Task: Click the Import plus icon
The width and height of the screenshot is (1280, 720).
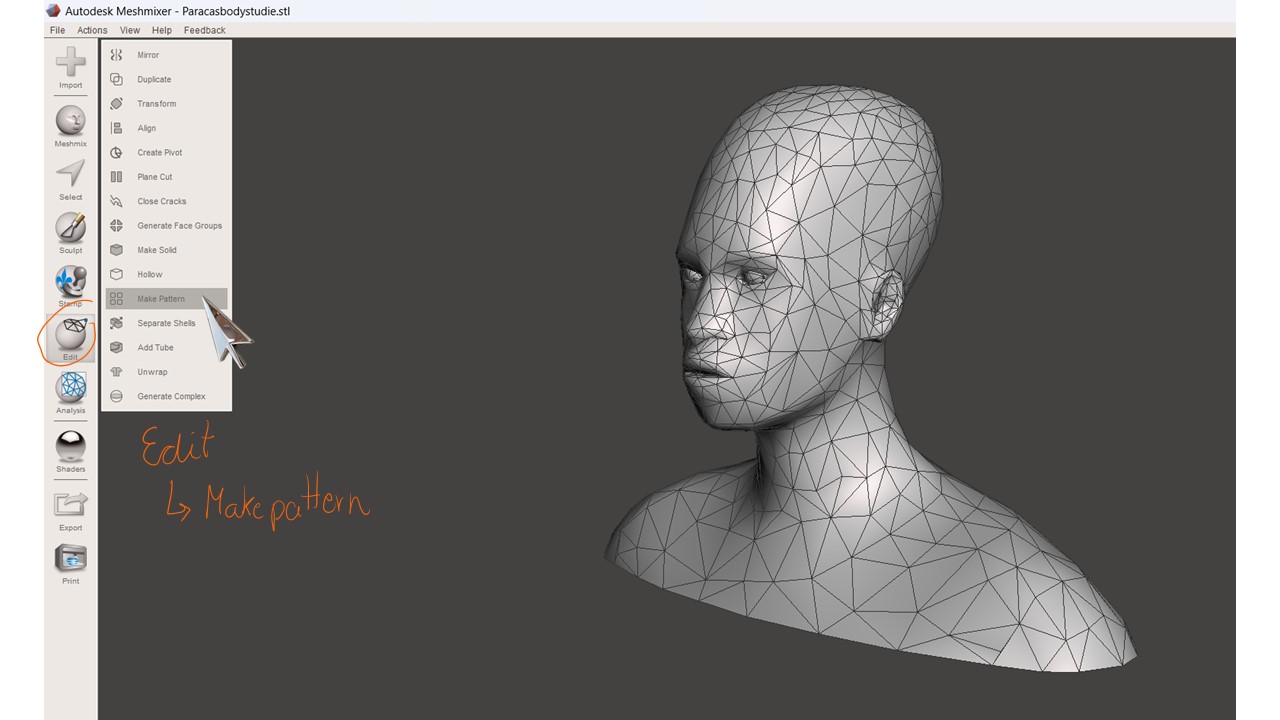Action: pos(70,62)
